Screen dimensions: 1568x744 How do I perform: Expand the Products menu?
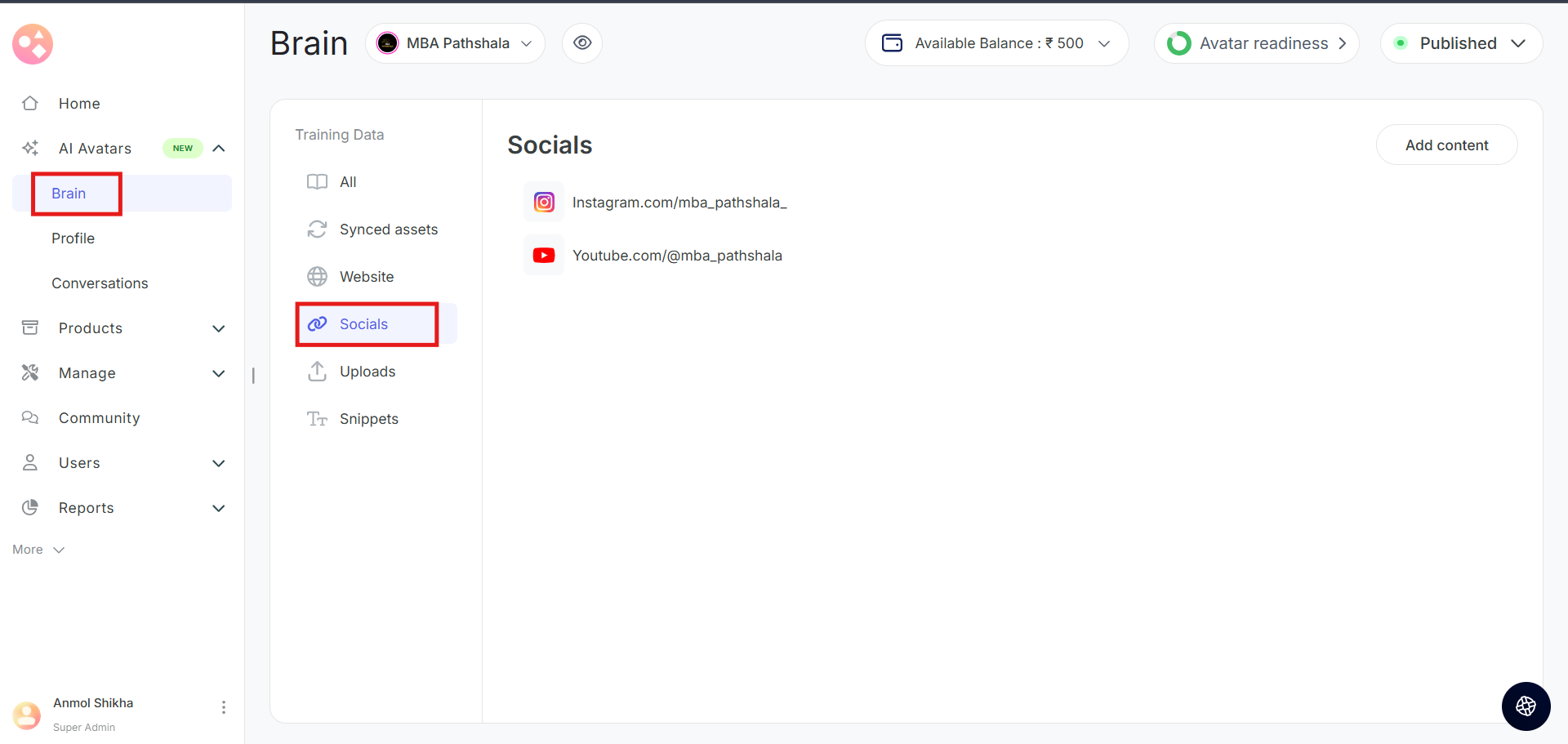(x=219, y=328)
